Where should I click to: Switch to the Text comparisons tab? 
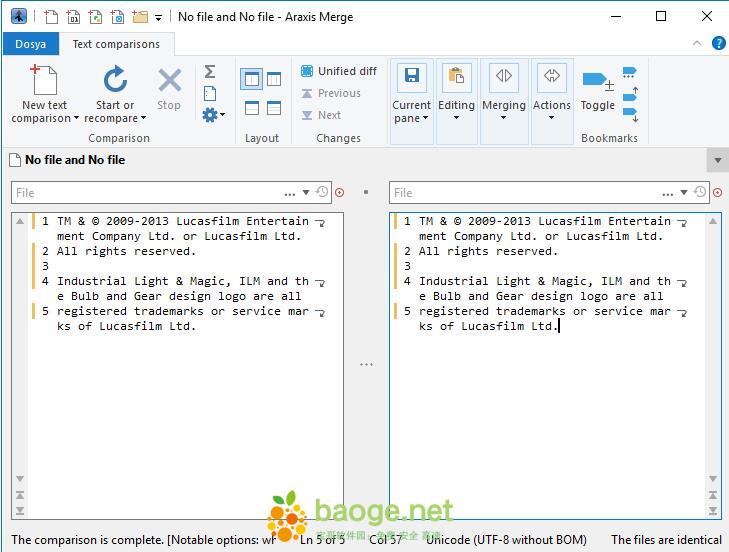[116, 44]
